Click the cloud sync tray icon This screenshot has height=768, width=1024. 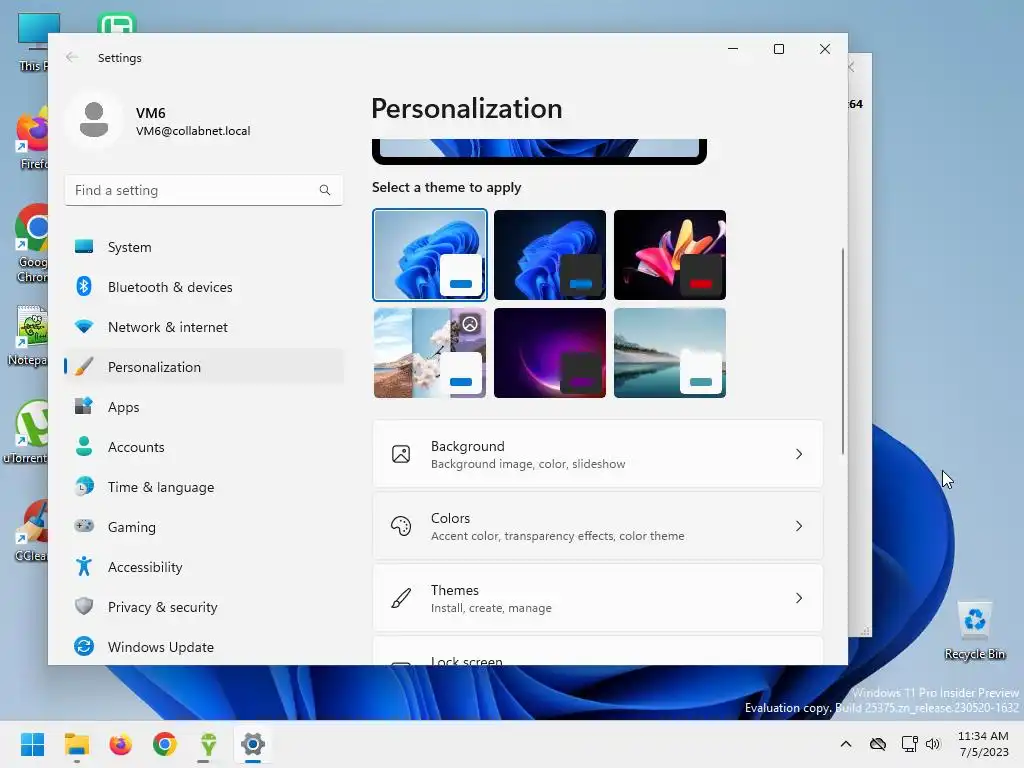coord(878,744)
